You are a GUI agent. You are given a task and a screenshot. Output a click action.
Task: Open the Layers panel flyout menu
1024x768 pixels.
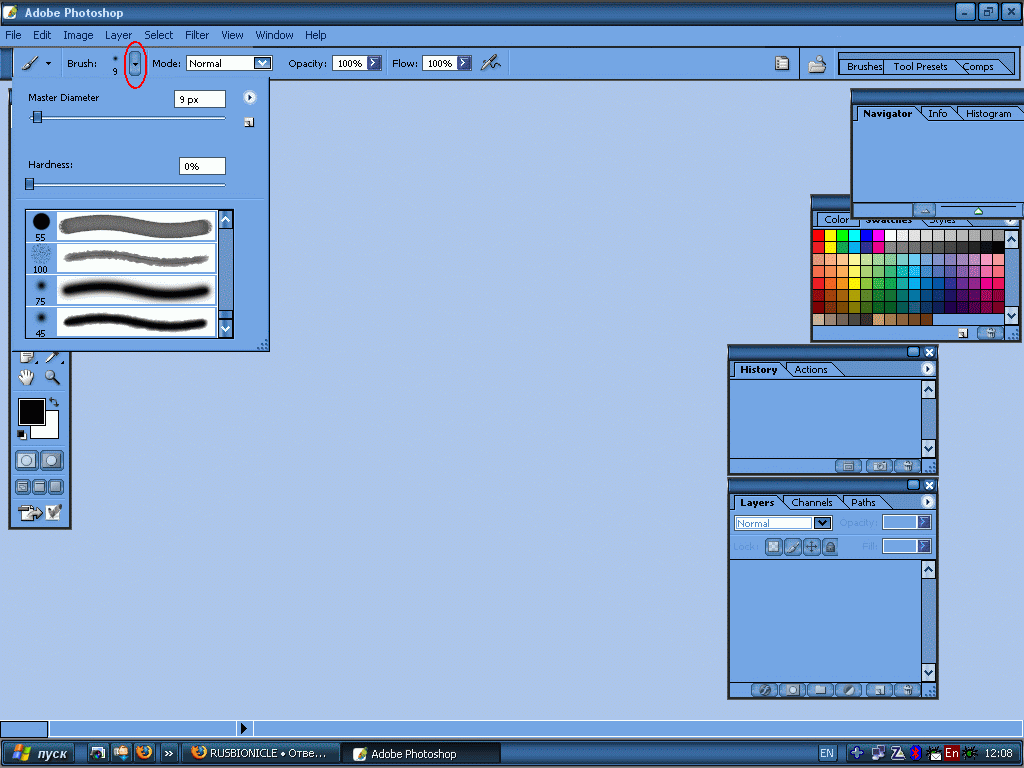point(927,502)
